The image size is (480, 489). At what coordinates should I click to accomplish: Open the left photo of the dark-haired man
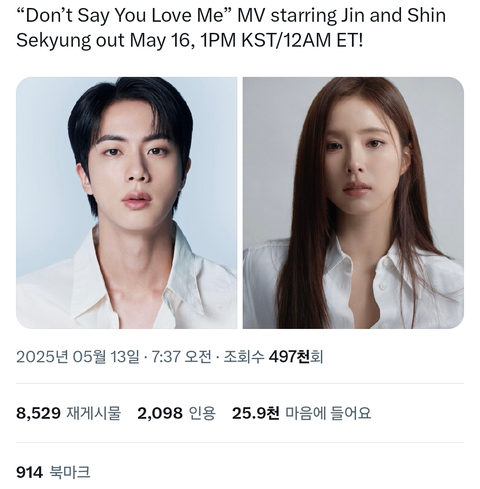(x=127, y=203)
